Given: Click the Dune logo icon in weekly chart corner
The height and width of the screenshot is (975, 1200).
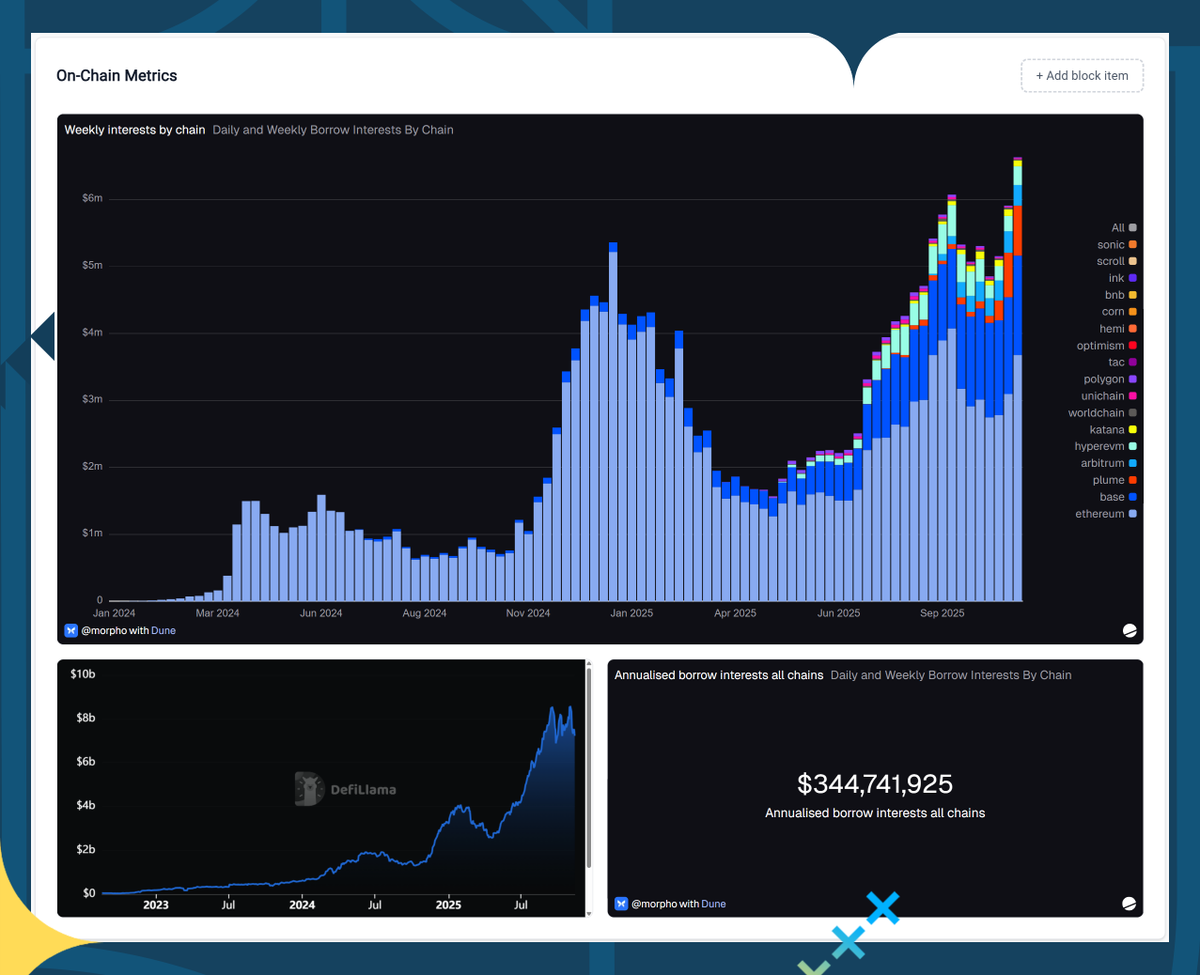Looking at the screenshot, I should point(1129,631).
